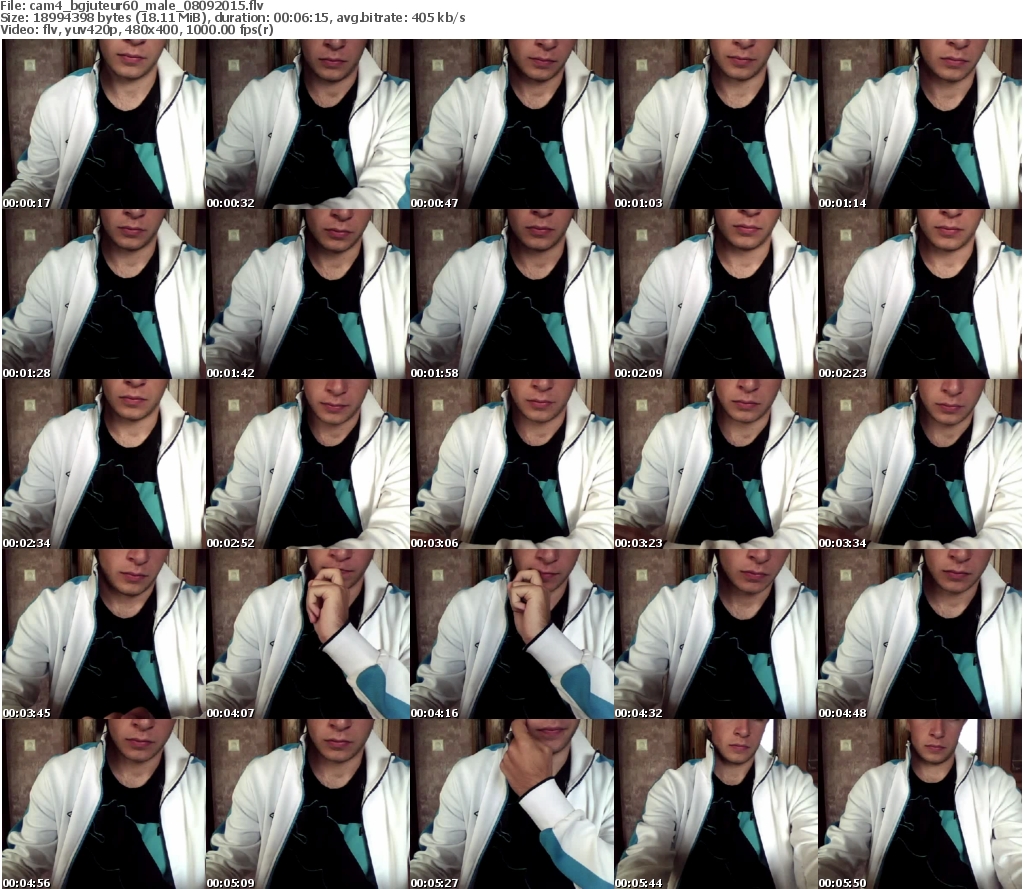Choose the preview frame timestamped 00:02:52

click(308, 464)
